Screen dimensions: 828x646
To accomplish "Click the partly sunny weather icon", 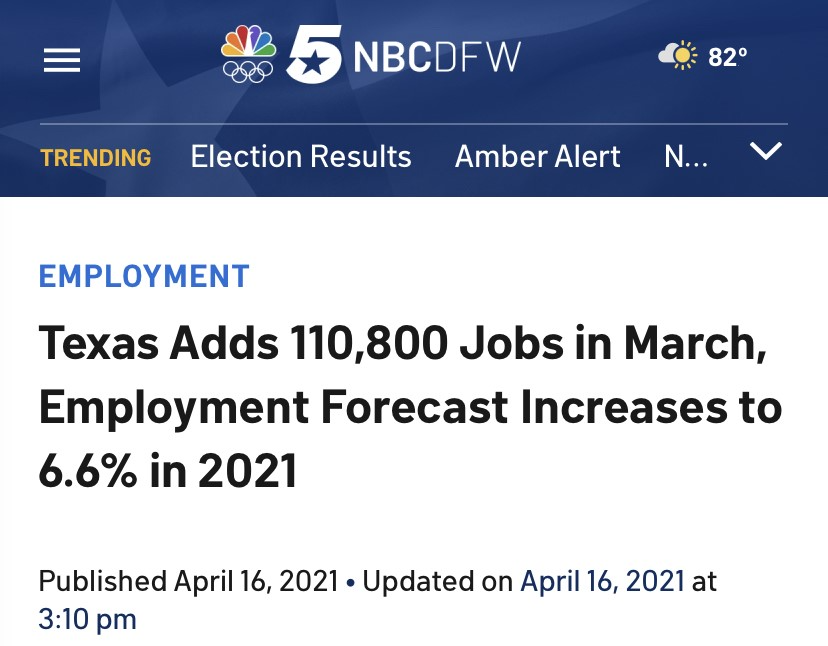I will click(x=678, y=55).
